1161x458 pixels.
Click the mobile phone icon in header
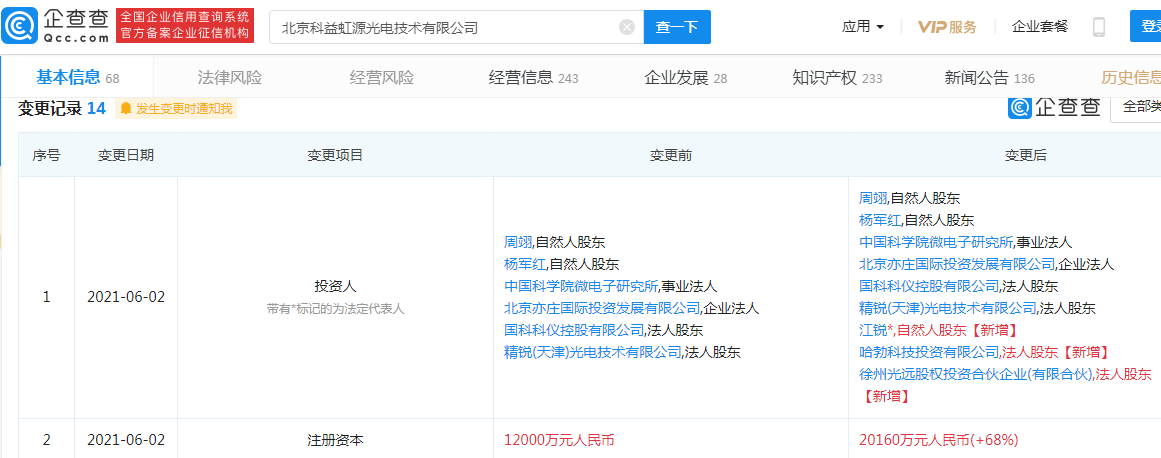1099,27
